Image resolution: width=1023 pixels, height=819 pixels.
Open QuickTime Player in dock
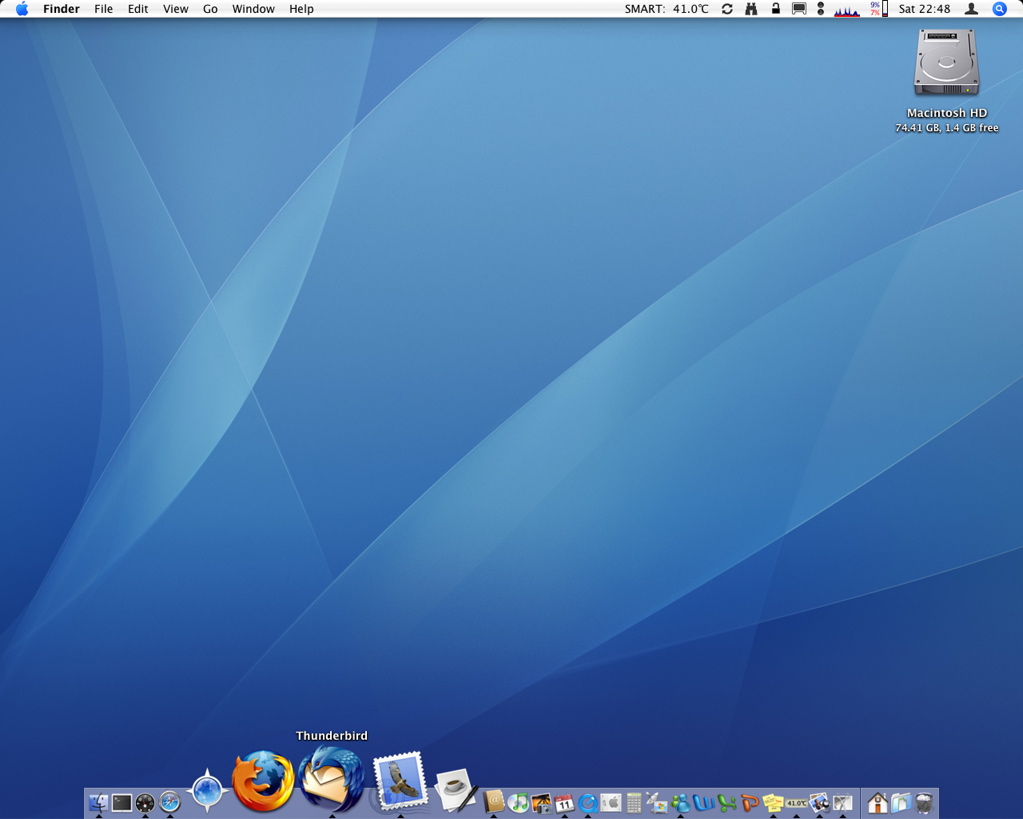coord(588,802)
